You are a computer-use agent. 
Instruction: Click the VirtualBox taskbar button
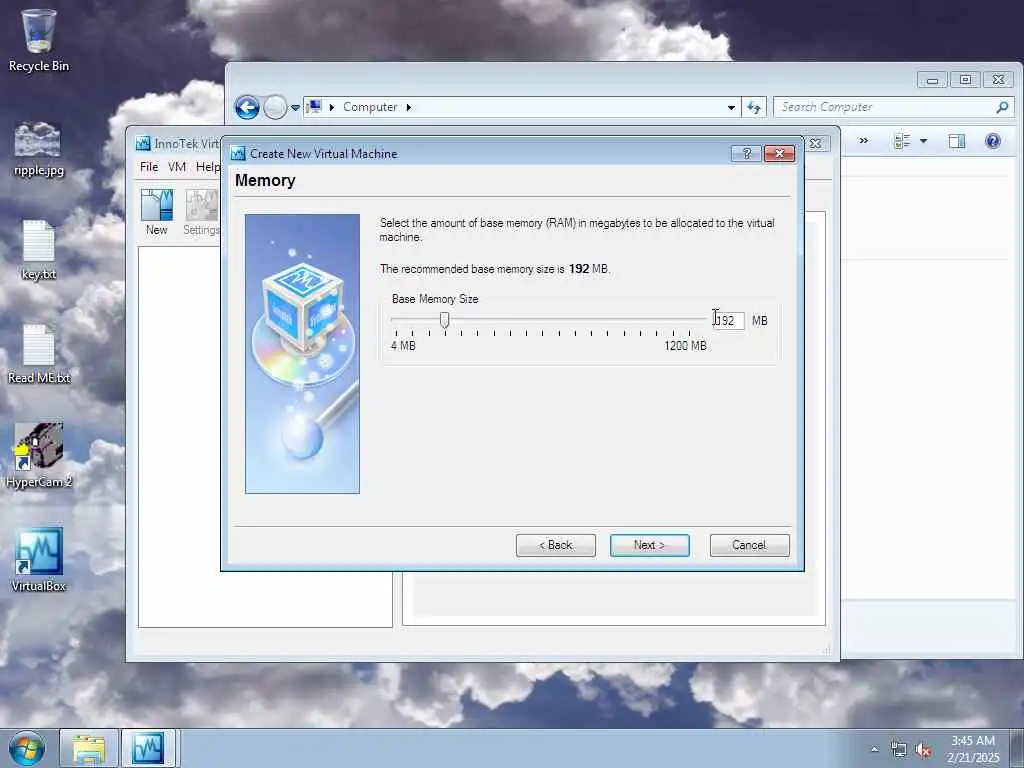[x=148, y=748]
